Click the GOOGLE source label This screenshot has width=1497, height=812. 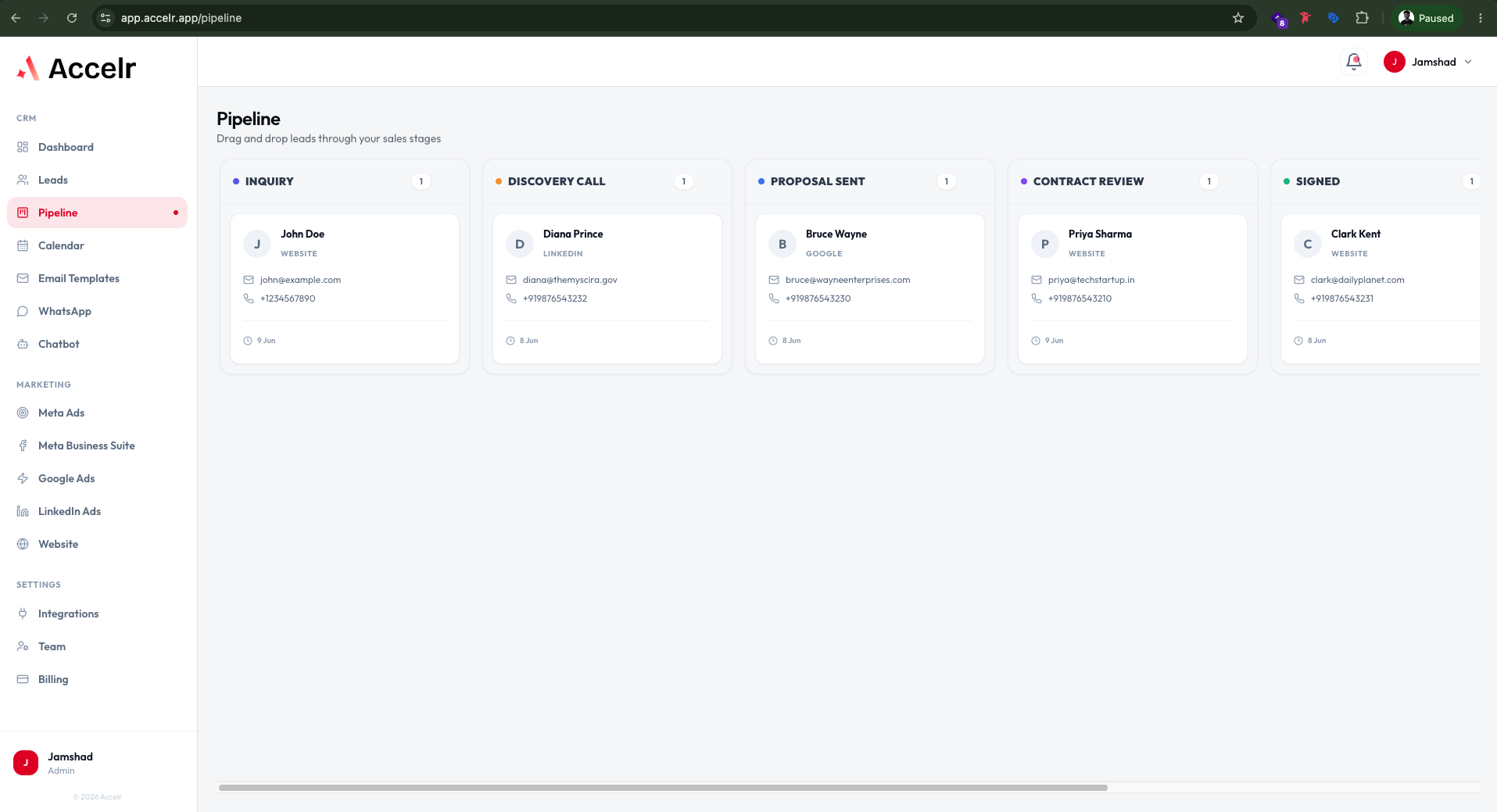point(824,254)
